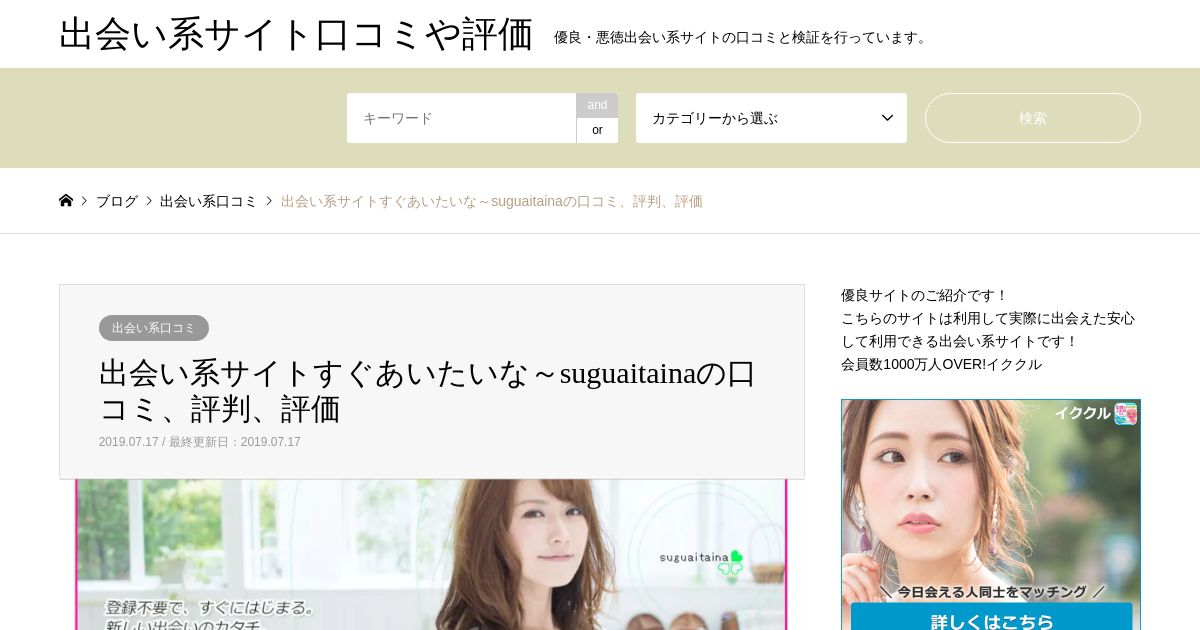1200x630 pixels.
Task: Open the カテゴリーから選ぶ dropdown
Action: (x=771, y=118)
